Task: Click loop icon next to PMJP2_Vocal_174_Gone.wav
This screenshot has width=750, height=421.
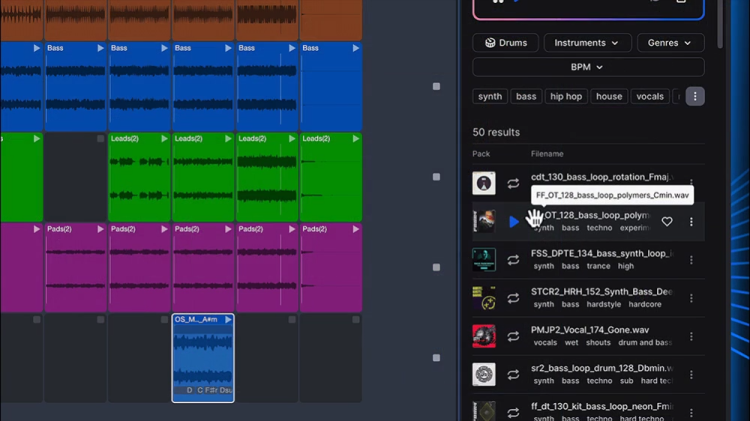Action: [x=513, y=336]
